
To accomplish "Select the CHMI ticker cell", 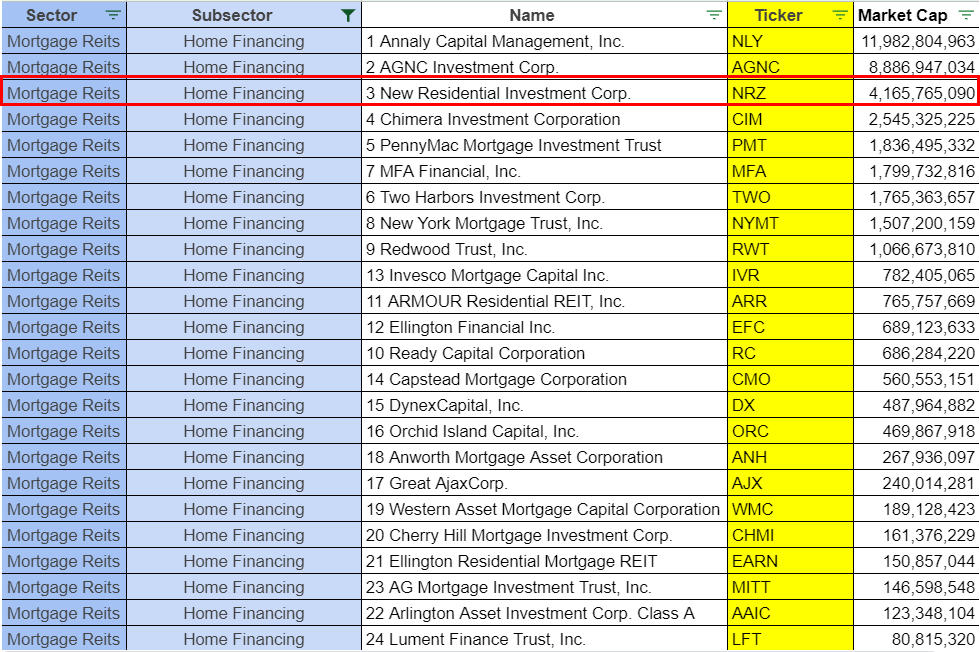I will pyautogui.click(x=791, y=535).
